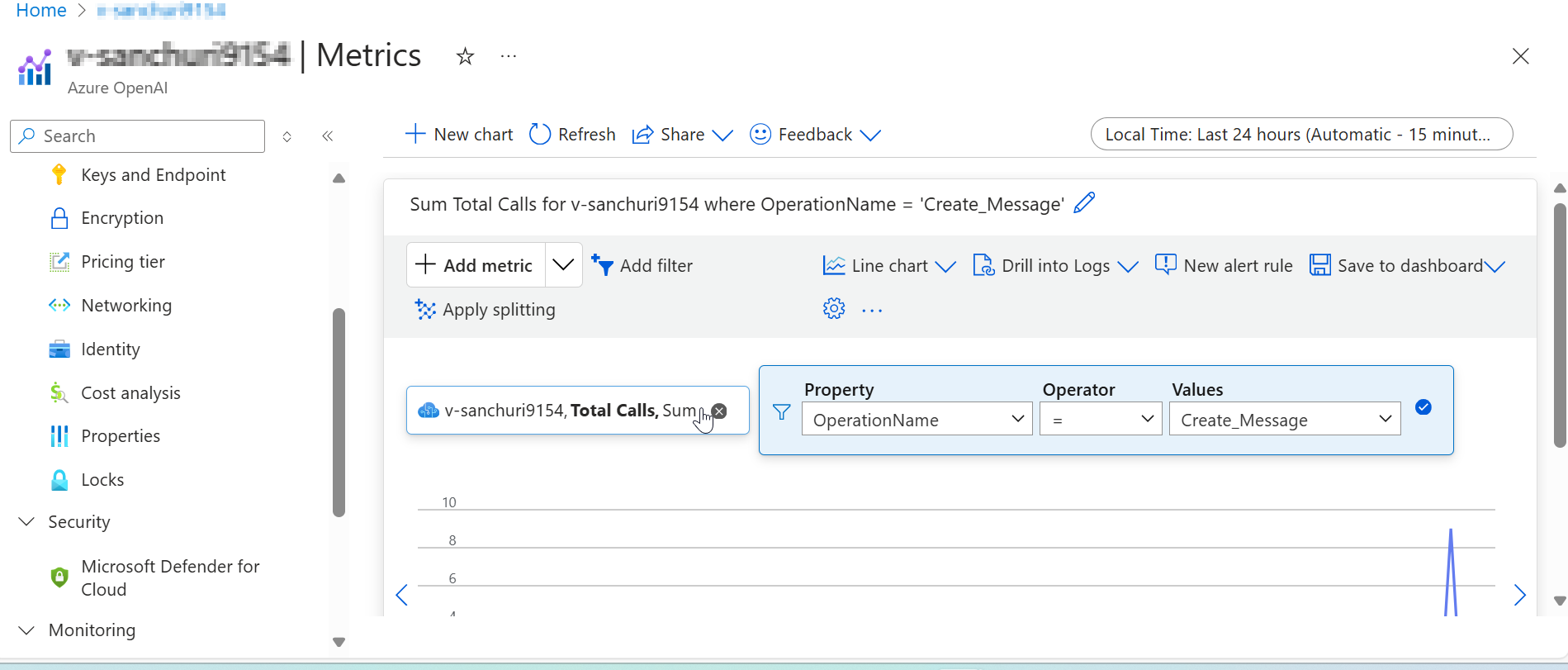Collapse the sidebar with double chevron
Viewport: 1568px width, 670px height.
pos(328,136)
